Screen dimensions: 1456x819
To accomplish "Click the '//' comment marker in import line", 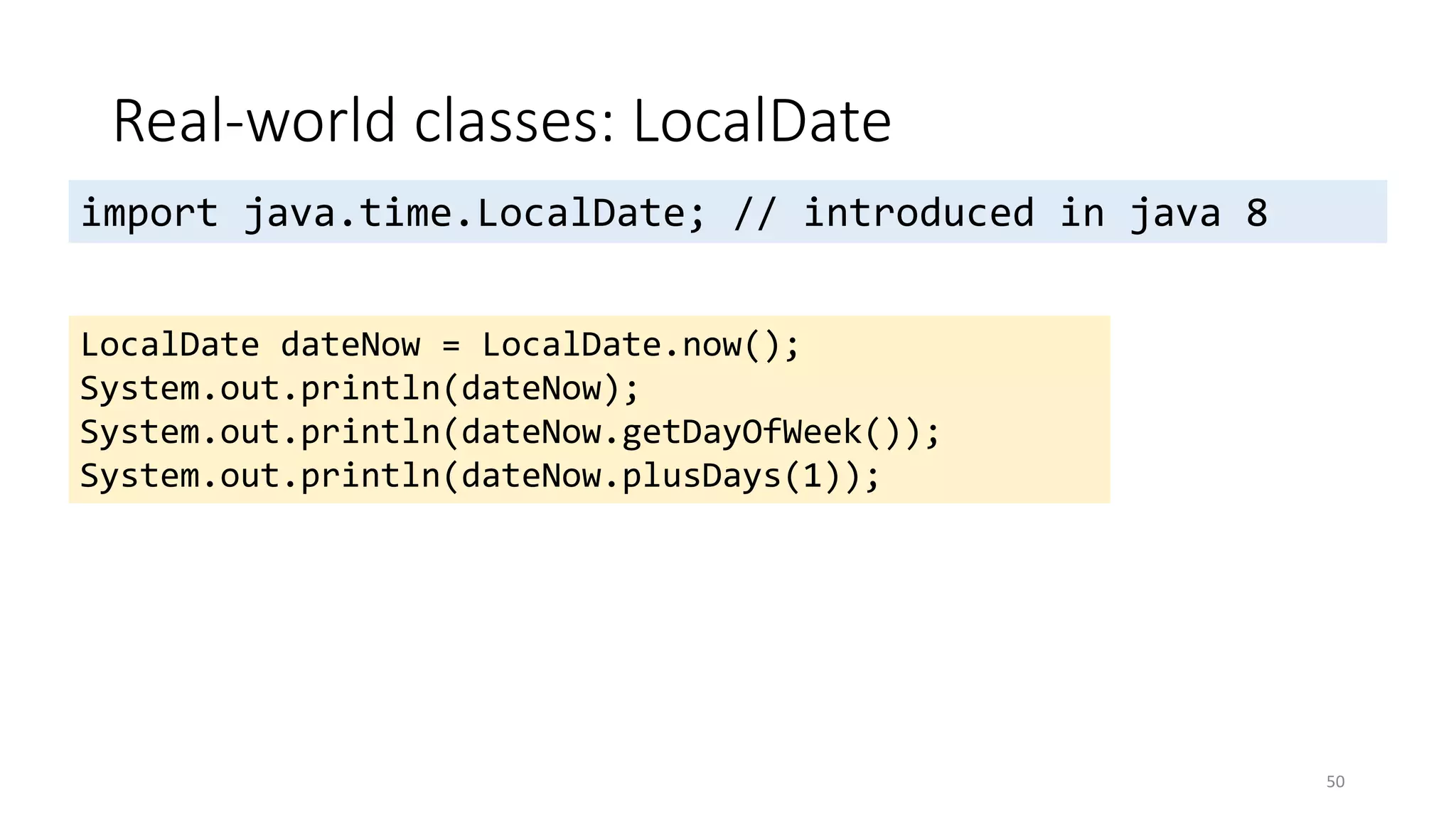I will pos(754,213).
